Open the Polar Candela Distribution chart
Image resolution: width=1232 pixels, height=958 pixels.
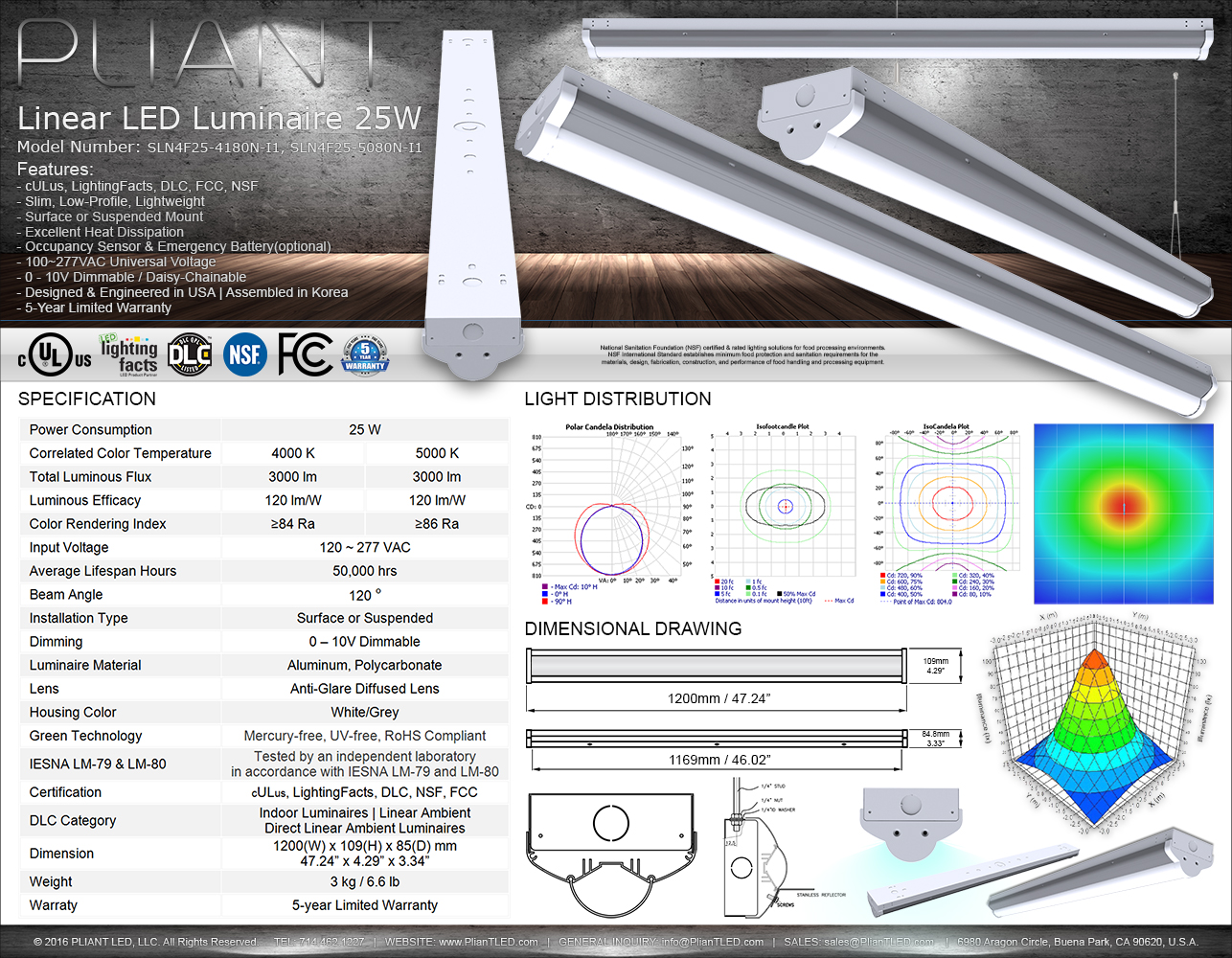608,513
